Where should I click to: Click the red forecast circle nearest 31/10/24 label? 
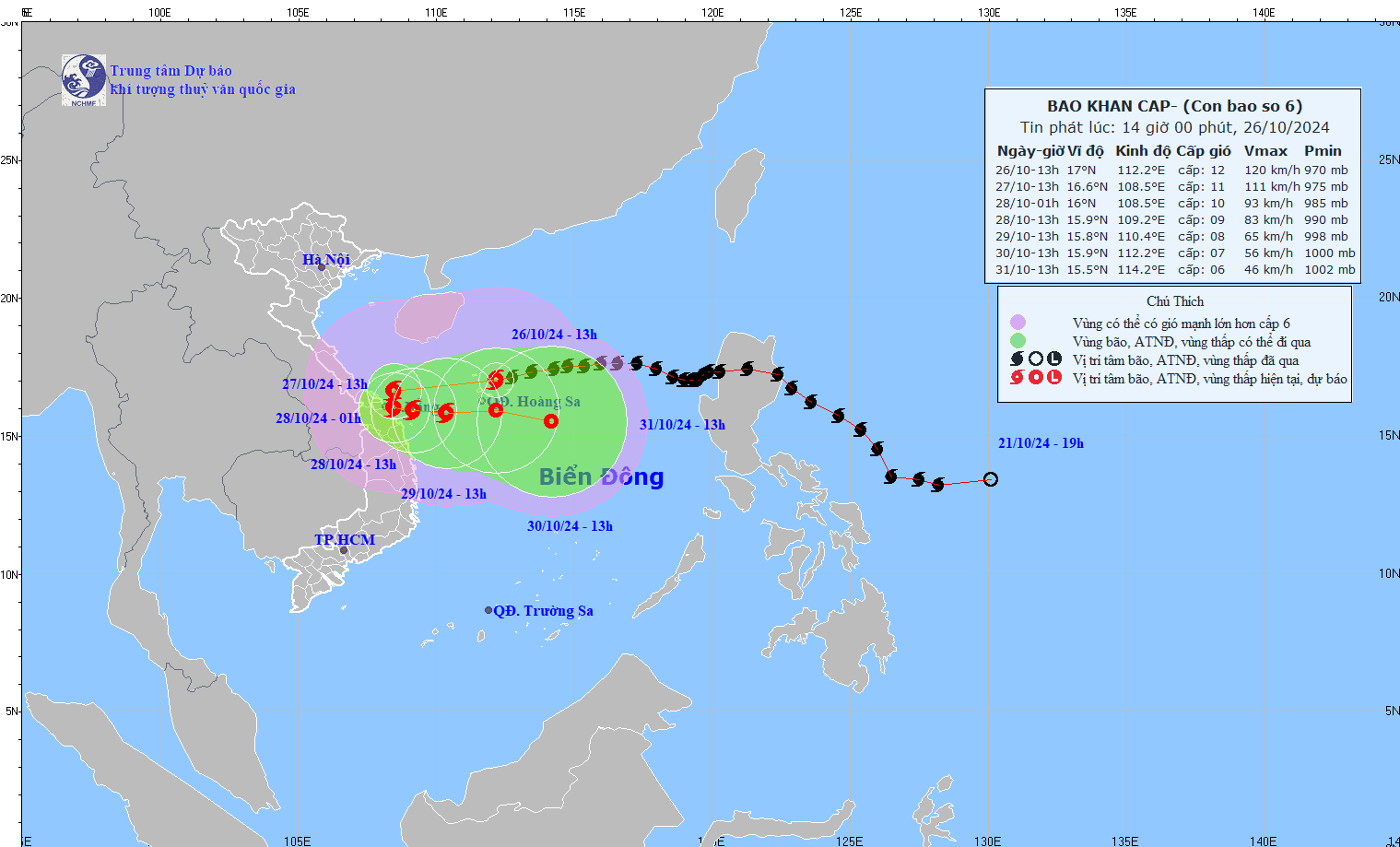(551, 421)
